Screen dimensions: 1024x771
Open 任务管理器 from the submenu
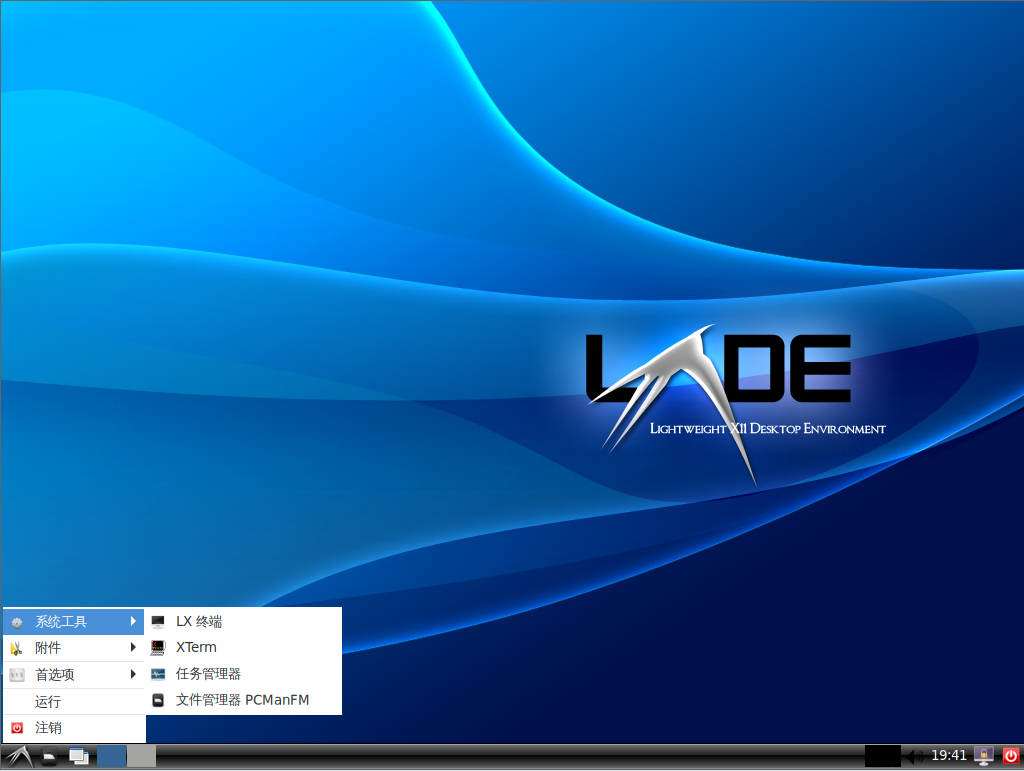click(x=244, y=674)
